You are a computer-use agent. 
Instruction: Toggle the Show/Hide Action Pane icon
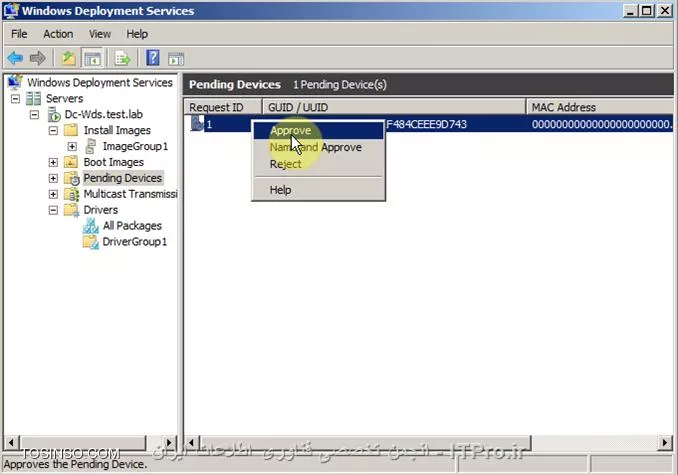click(176, 58)
